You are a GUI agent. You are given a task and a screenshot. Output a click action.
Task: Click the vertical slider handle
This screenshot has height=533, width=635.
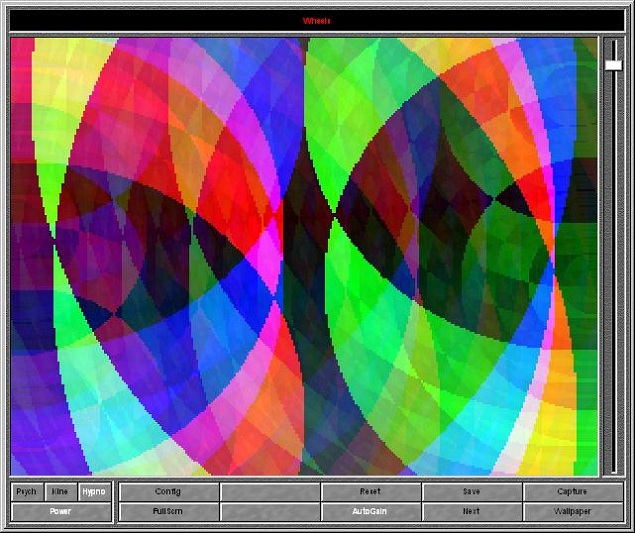tap(614, 65)
